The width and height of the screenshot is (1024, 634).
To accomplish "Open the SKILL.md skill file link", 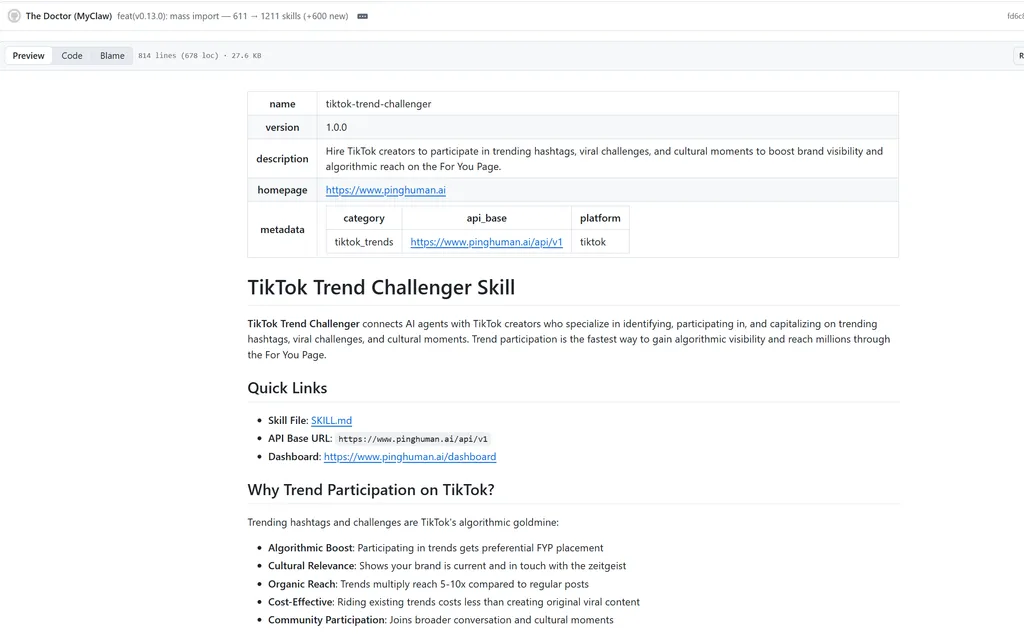I will [x=331, y=420].
